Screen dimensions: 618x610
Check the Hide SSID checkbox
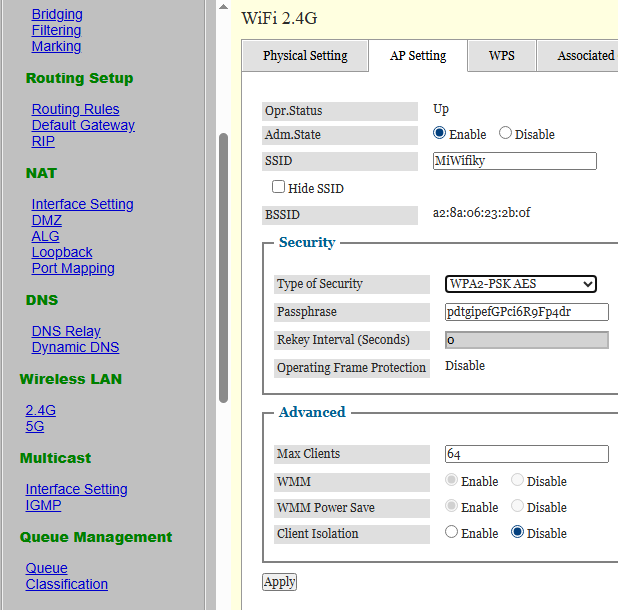(279, 187)
